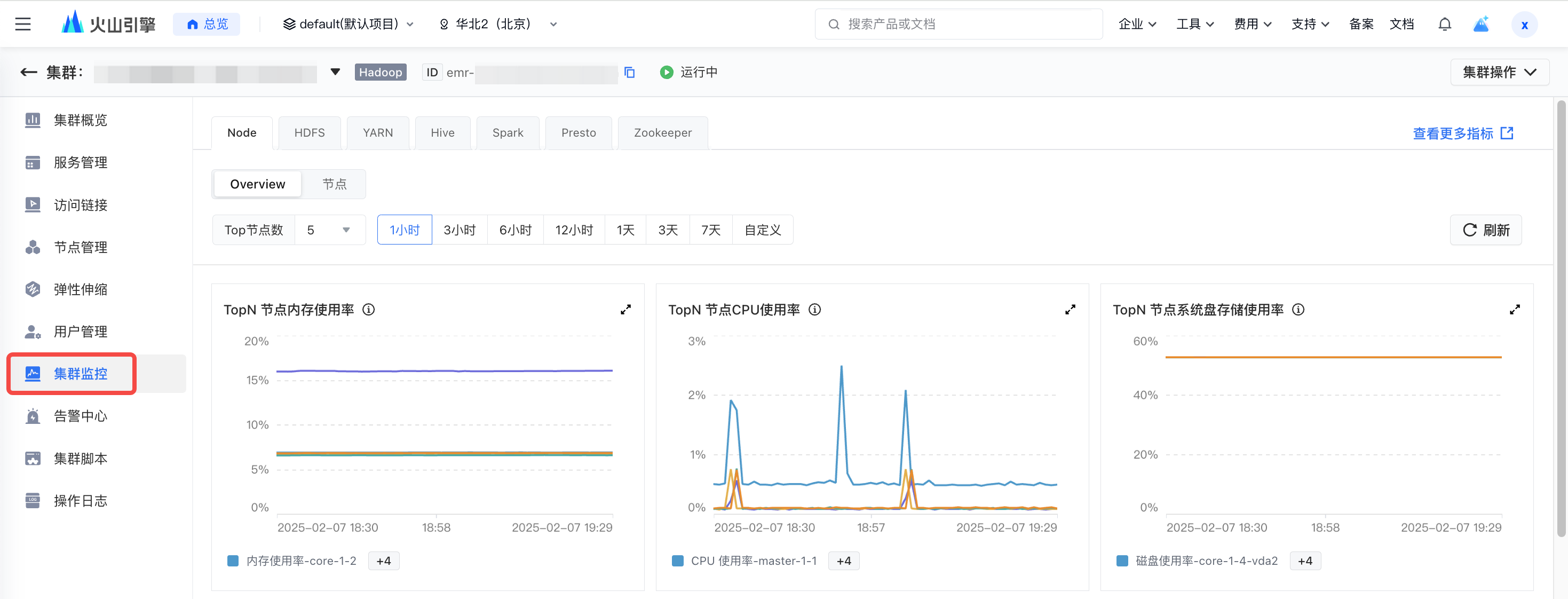Open 集群概览 in sidebar
1568x599 pixels.
[x=81, y=120]
